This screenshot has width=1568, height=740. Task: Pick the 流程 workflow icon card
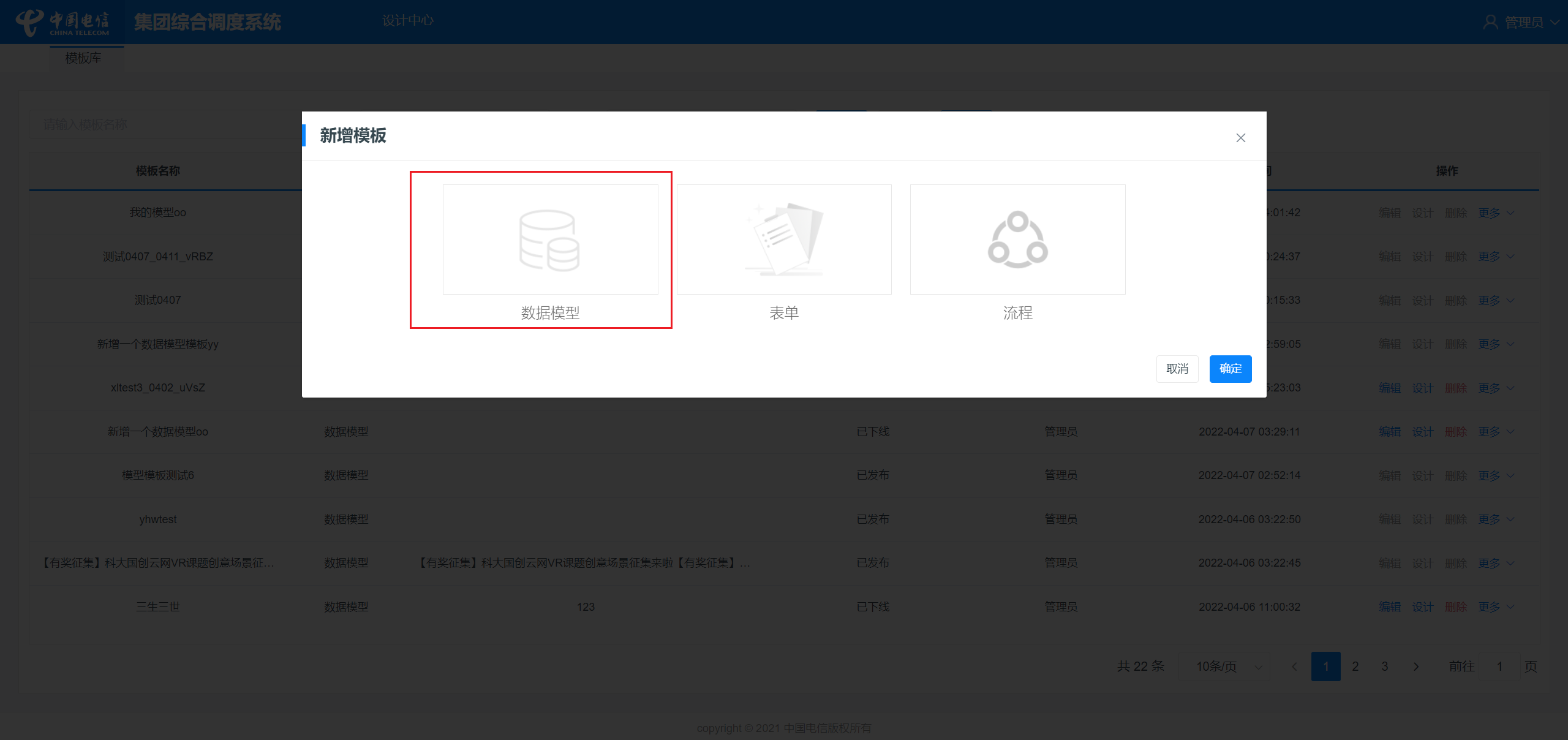click(x=1017, y=240)
